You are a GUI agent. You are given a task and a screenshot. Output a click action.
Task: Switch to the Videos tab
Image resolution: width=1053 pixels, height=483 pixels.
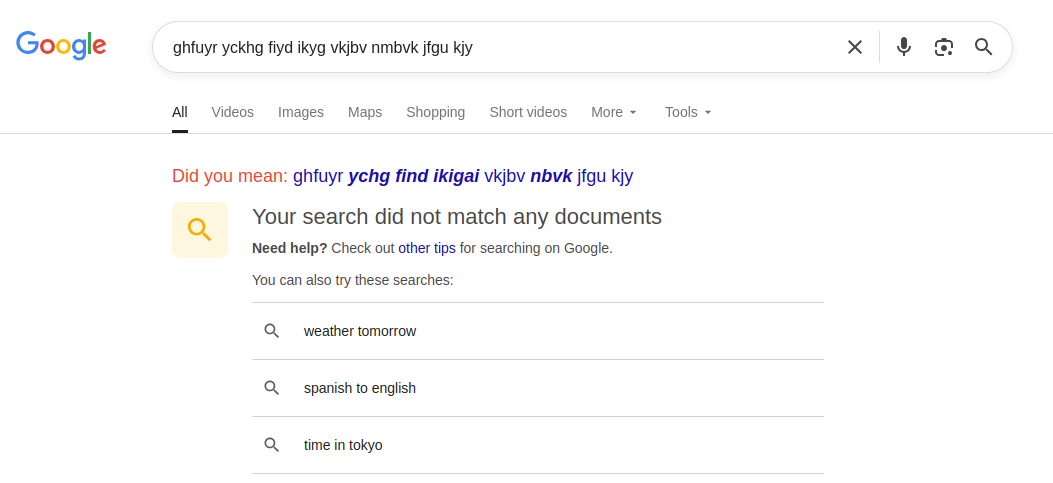coord(232,112)
